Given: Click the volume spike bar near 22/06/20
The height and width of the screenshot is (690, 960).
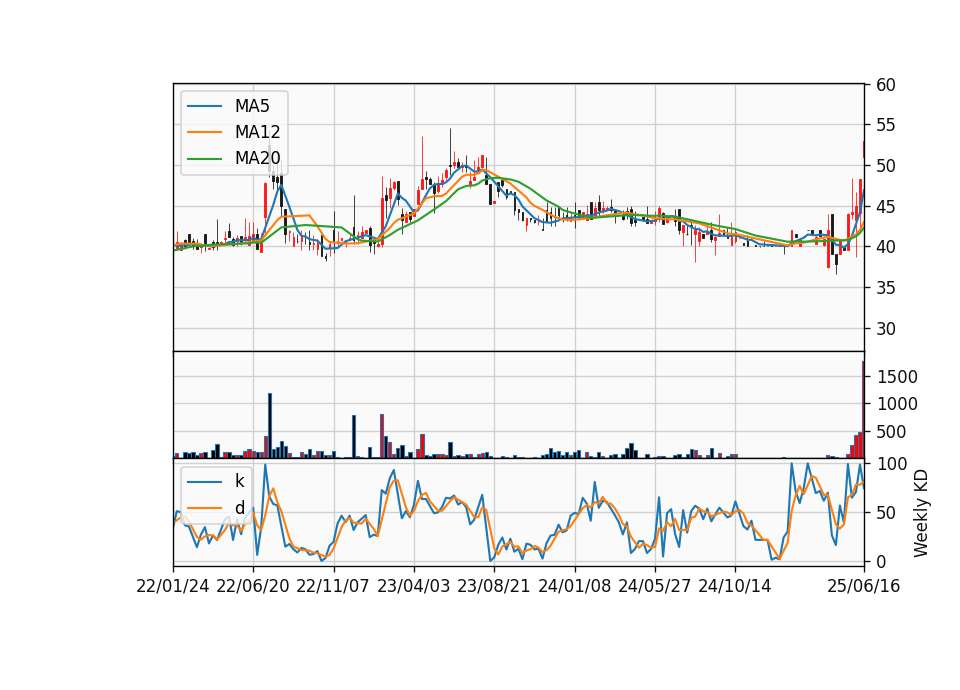Looking at the screenshot, I should coord(270,426).
